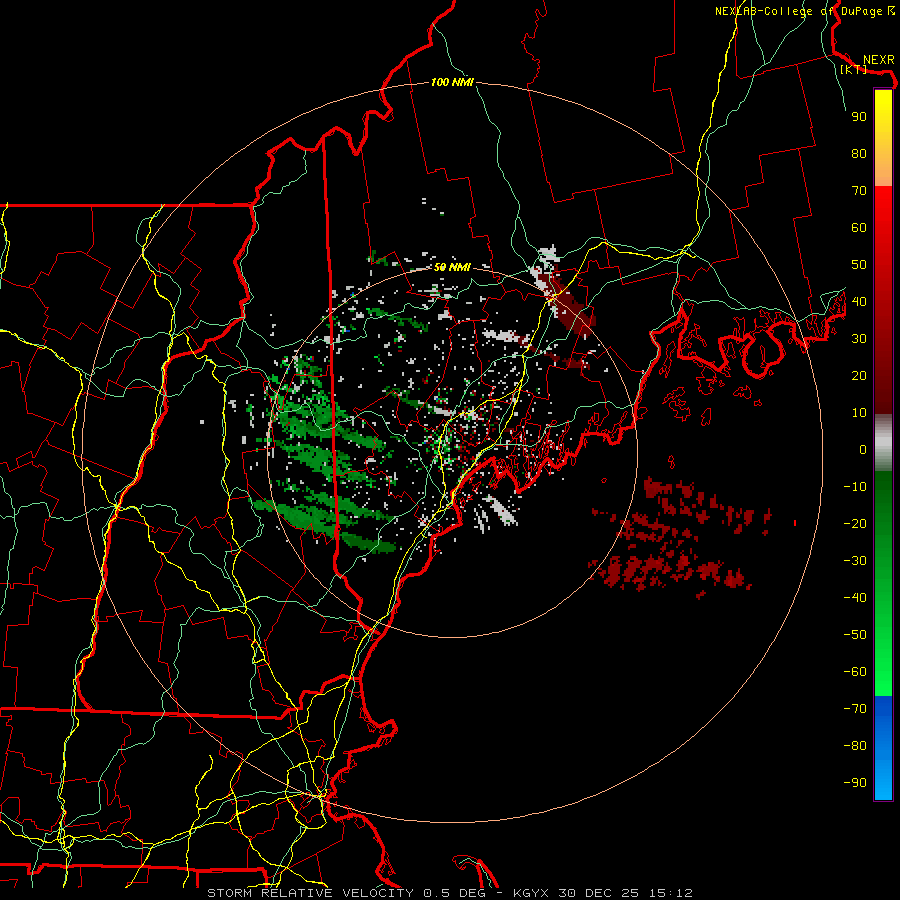Viewport: 900px width, 900px height.
Task: Select the -90 value on velocity scale
Action: coord(855,783)
